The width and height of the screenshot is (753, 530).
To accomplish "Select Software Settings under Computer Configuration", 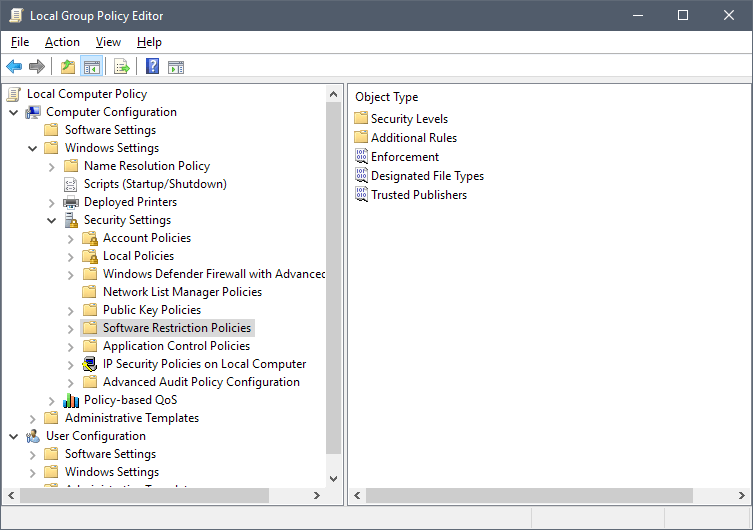I will click(110, 130).
